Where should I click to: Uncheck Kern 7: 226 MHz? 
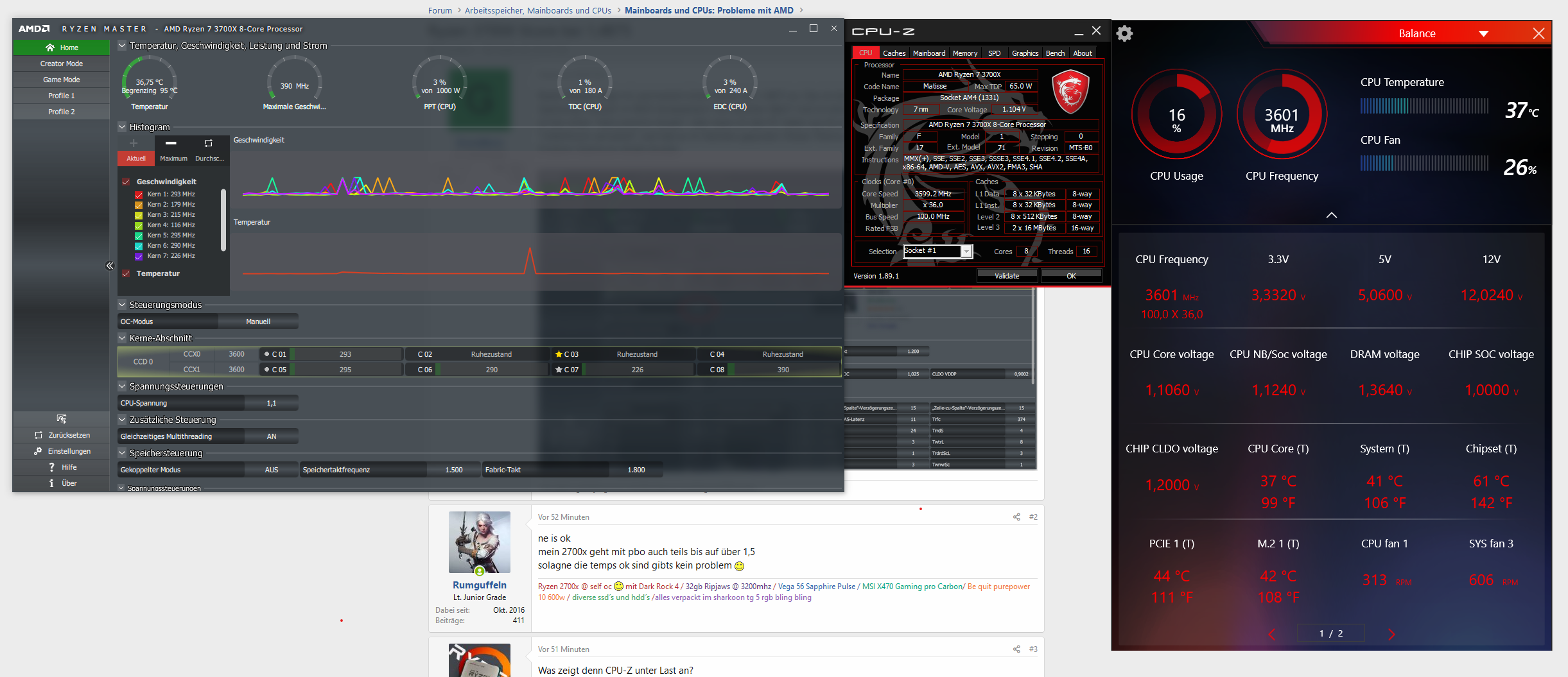[x=138, y=256]
